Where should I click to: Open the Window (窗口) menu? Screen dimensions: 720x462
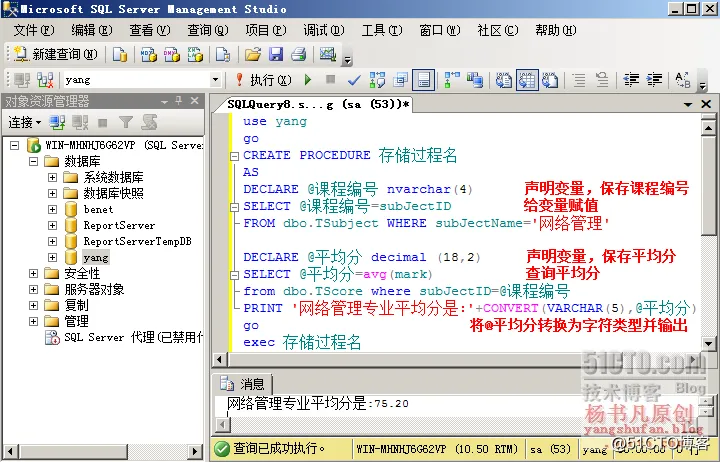pos(439,30)
